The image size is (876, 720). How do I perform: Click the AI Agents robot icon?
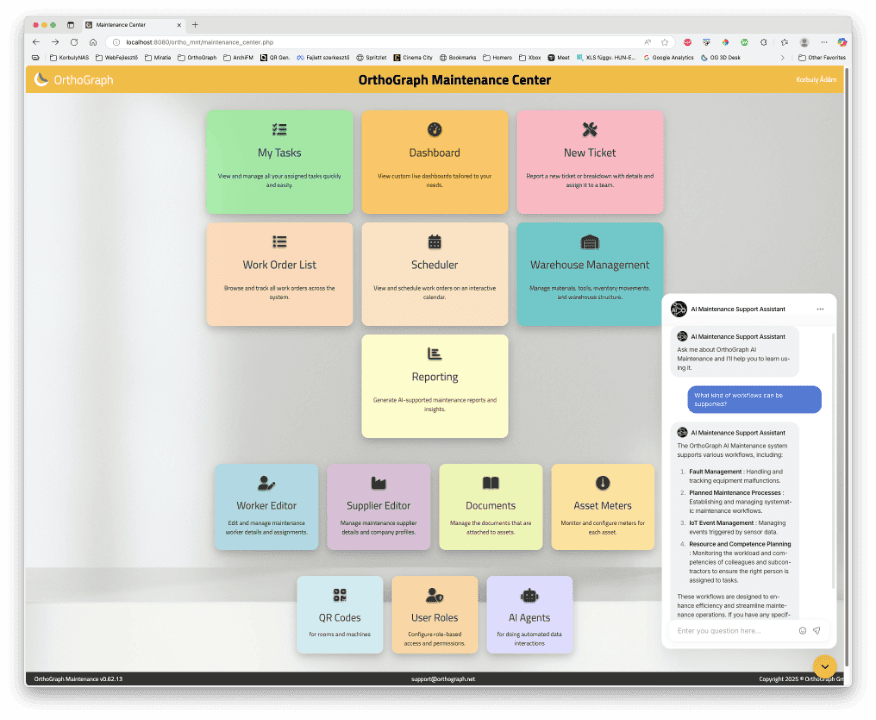[530, 595]
